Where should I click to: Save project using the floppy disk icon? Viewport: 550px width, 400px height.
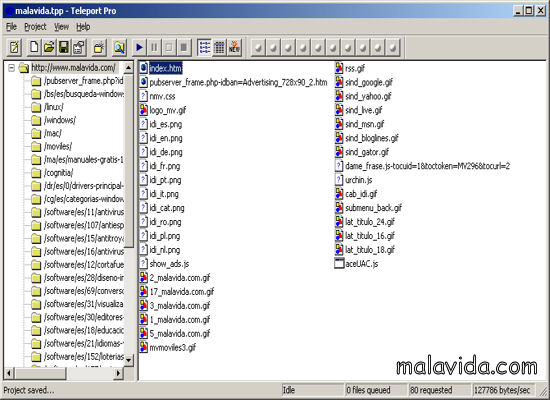coord(64,47)
